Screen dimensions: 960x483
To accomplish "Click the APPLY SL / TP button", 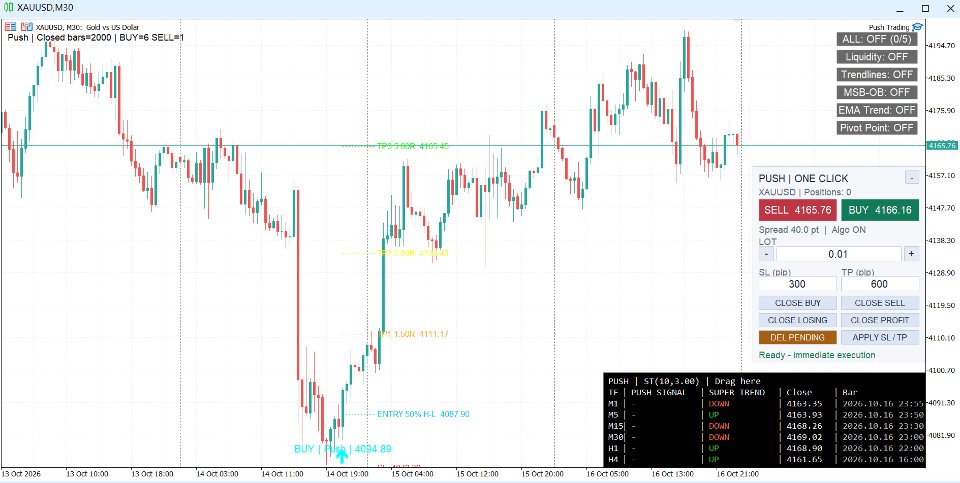I will 880,337.
